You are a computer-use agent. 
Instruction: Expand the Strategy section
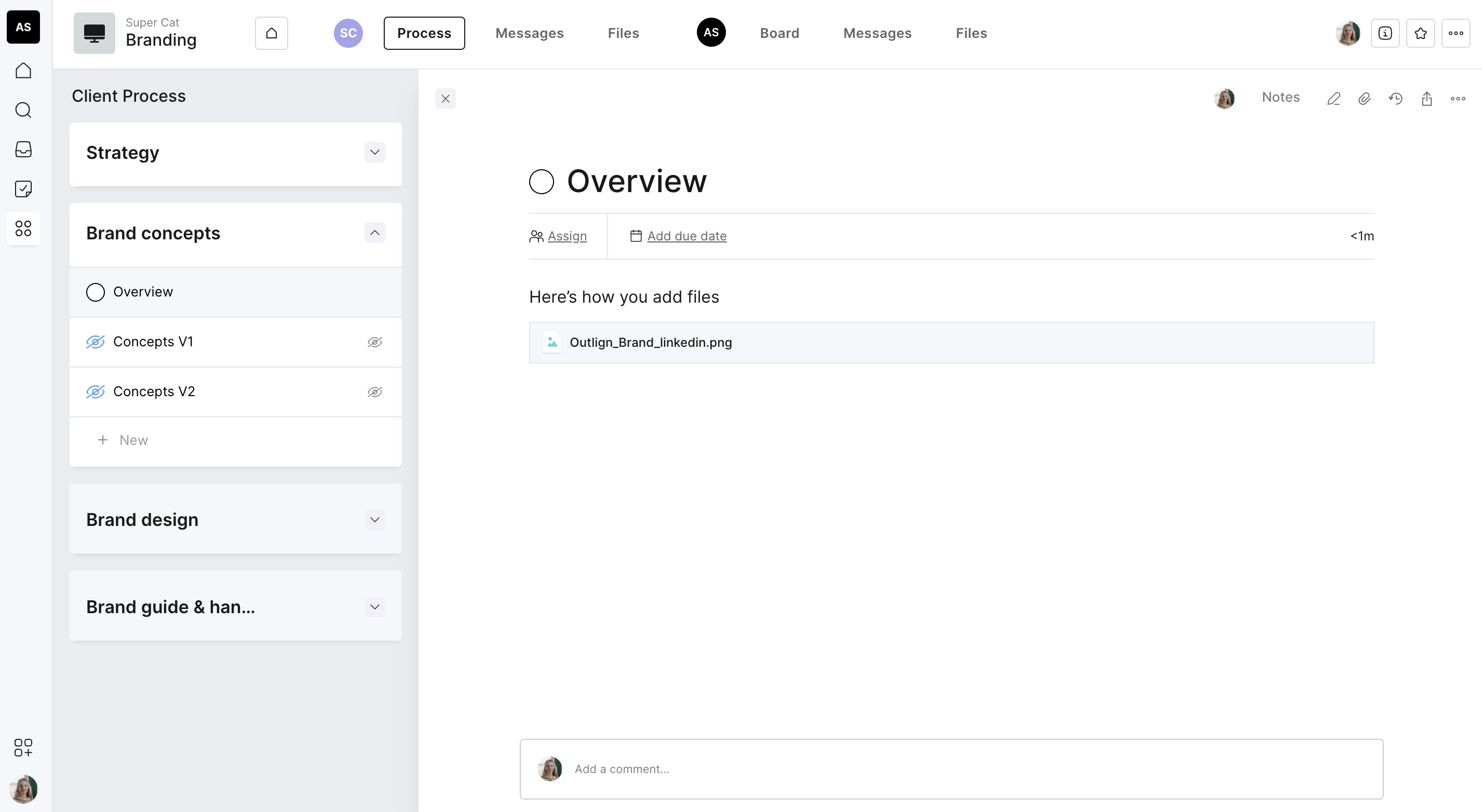[x=374, y=153]
